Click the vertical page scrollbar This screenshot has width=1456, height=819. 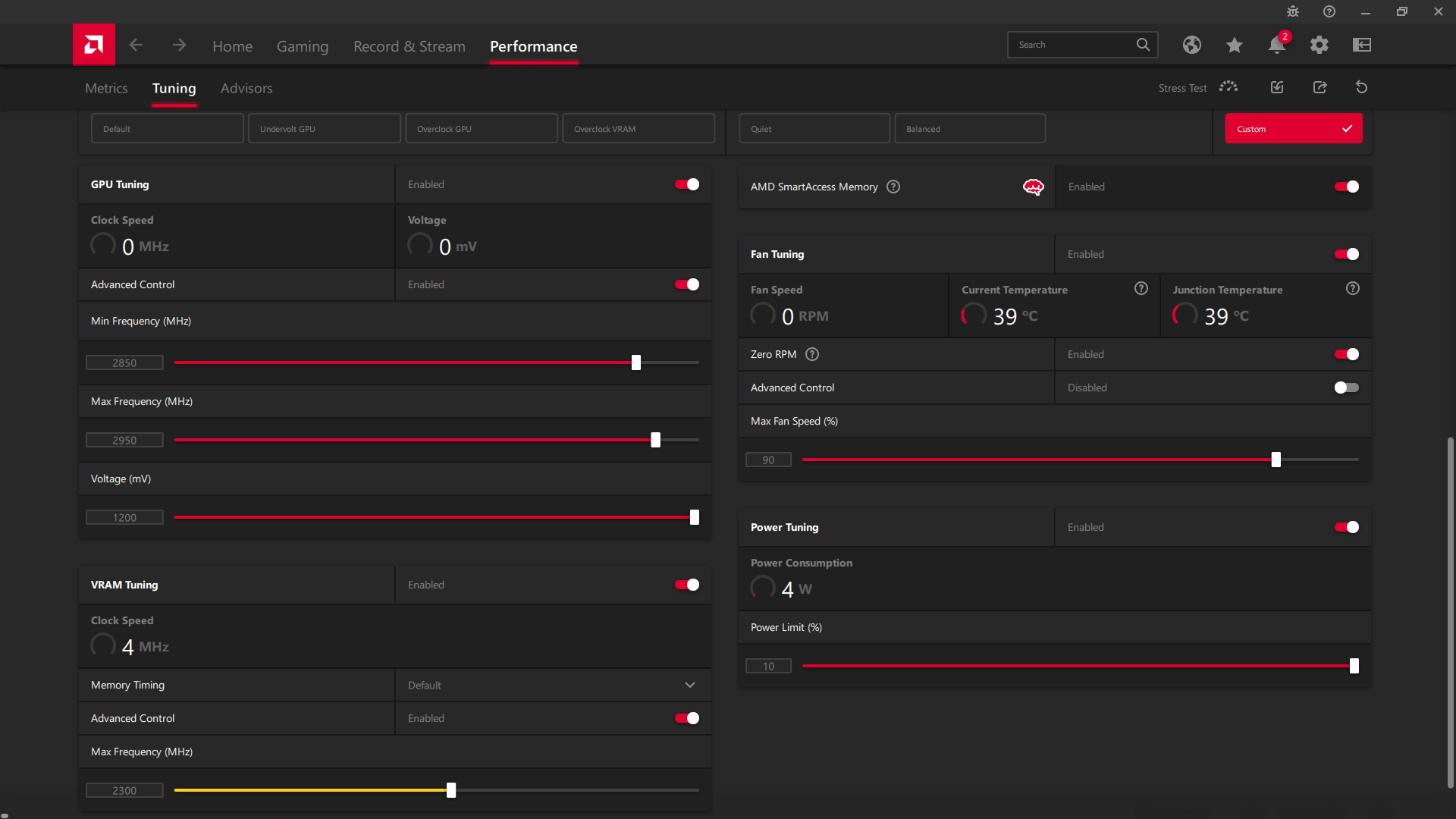(x=1450, y=612)
